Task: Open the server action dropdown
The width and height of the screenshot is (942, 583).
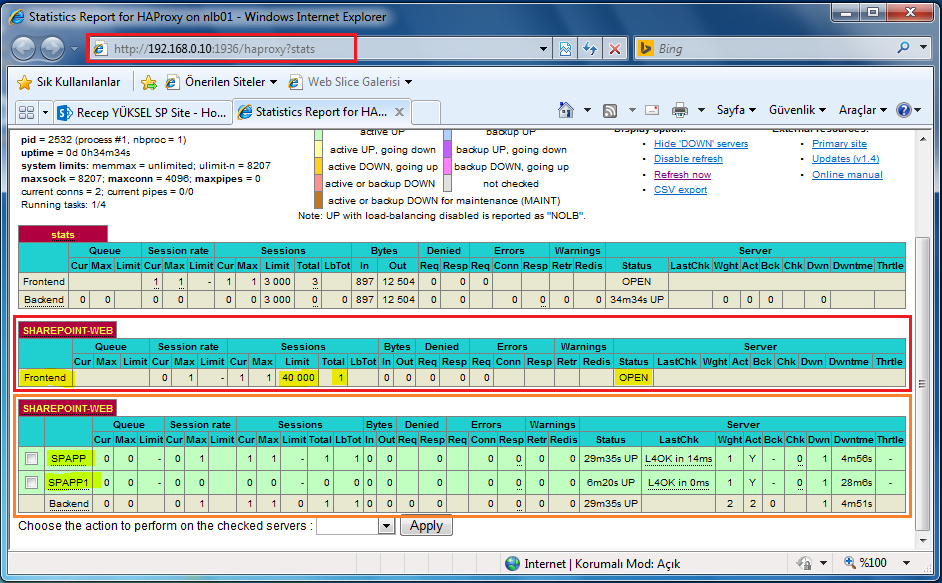Action: point(355,526)
